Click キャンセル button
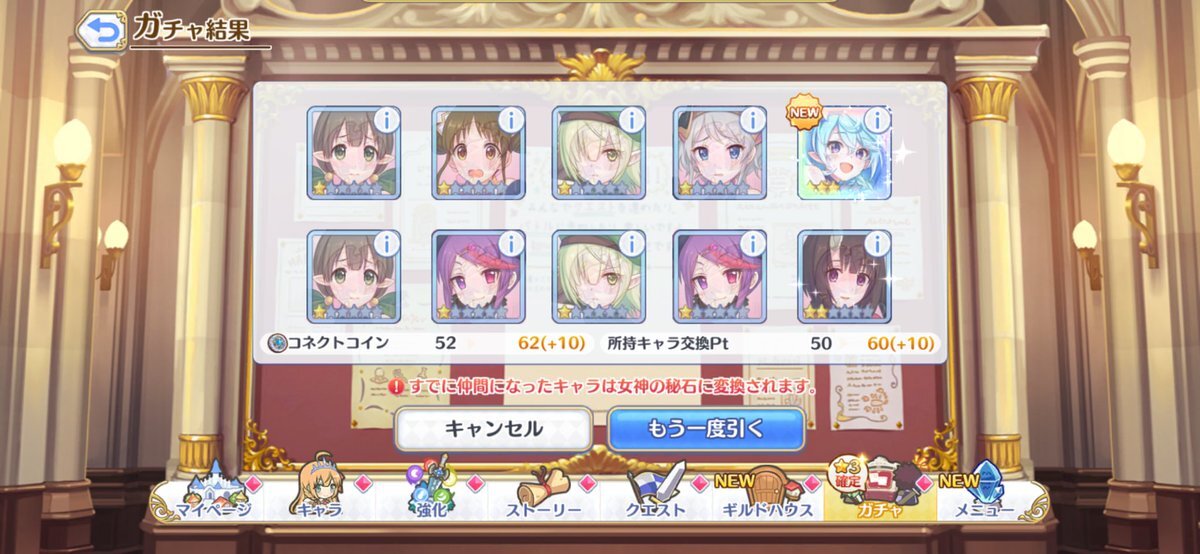The image size is (1200, 554). pyautogui.click(x=494, y=429)
